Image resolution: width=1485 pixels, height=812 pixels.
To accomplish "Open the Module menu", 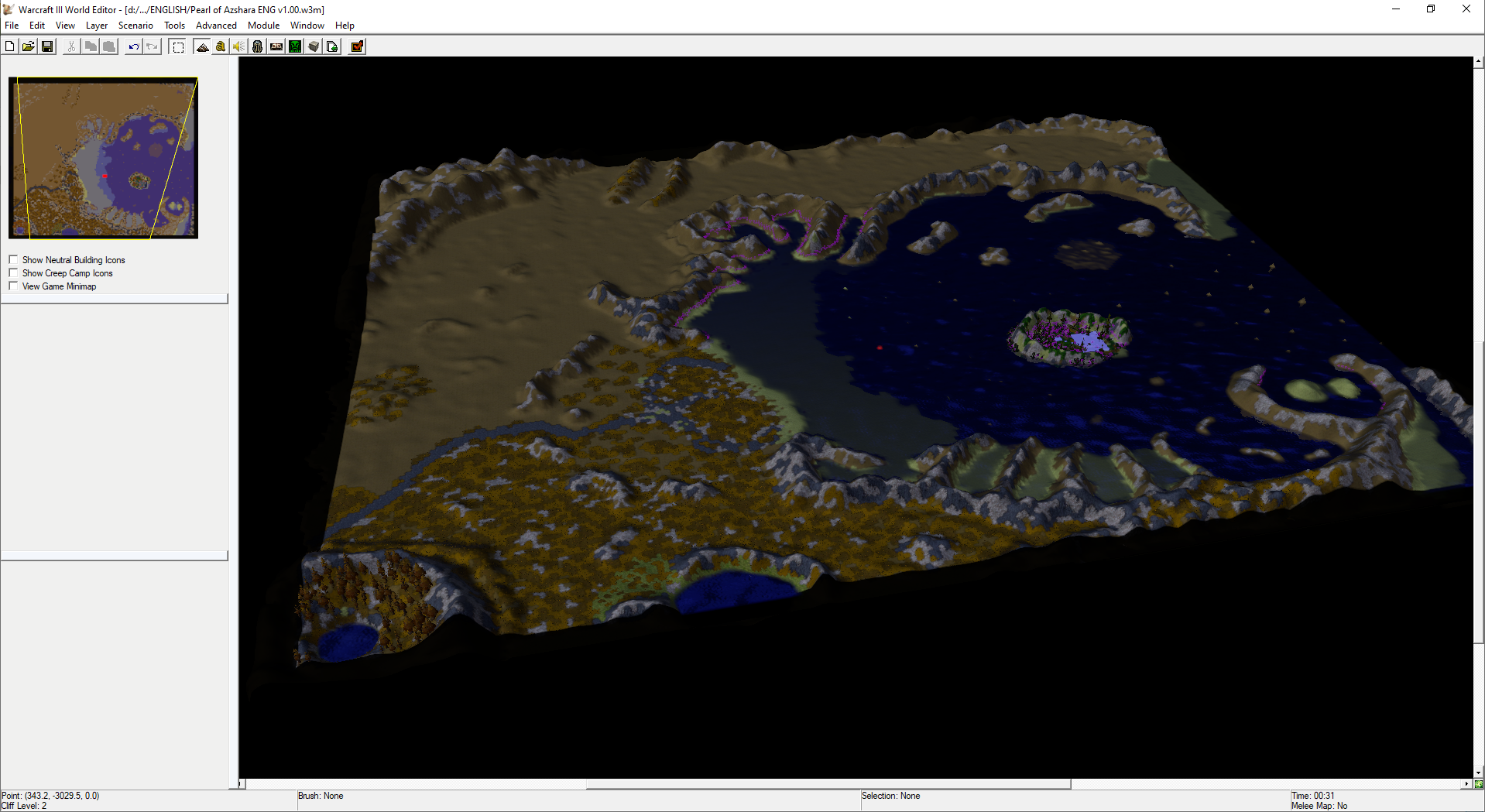I will [263, 26].
